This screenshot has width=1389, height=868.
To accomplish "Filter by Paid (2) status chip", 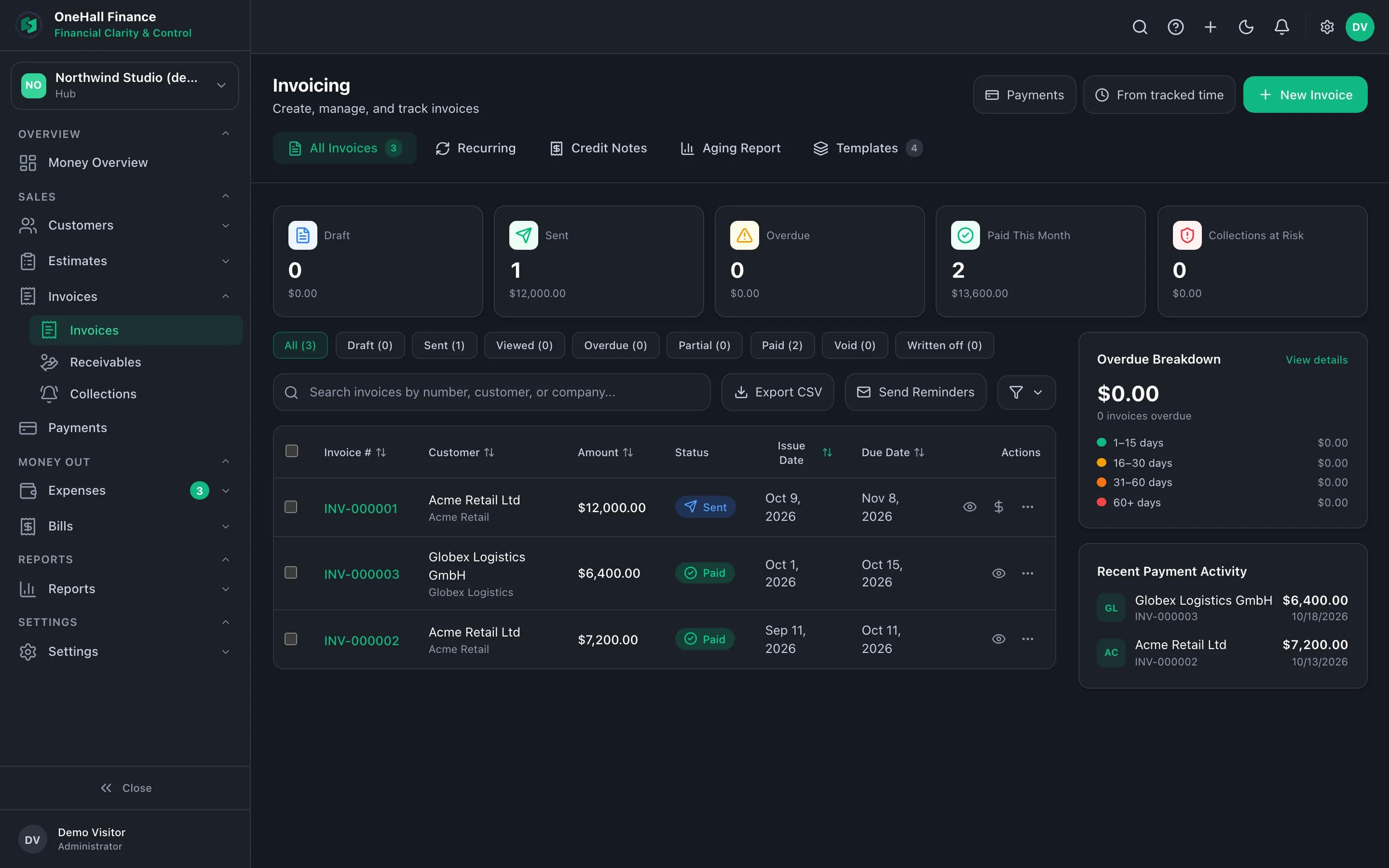I will (x=782, y=346).
